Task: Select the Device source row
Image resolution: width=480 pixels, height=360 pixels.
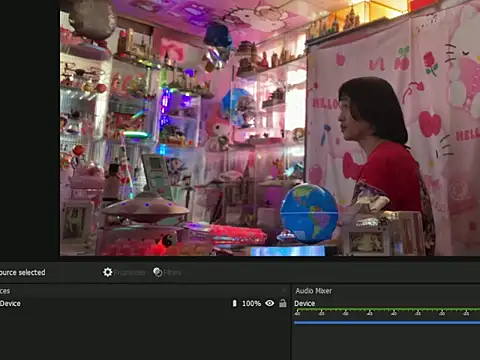Action: (144, 303)
